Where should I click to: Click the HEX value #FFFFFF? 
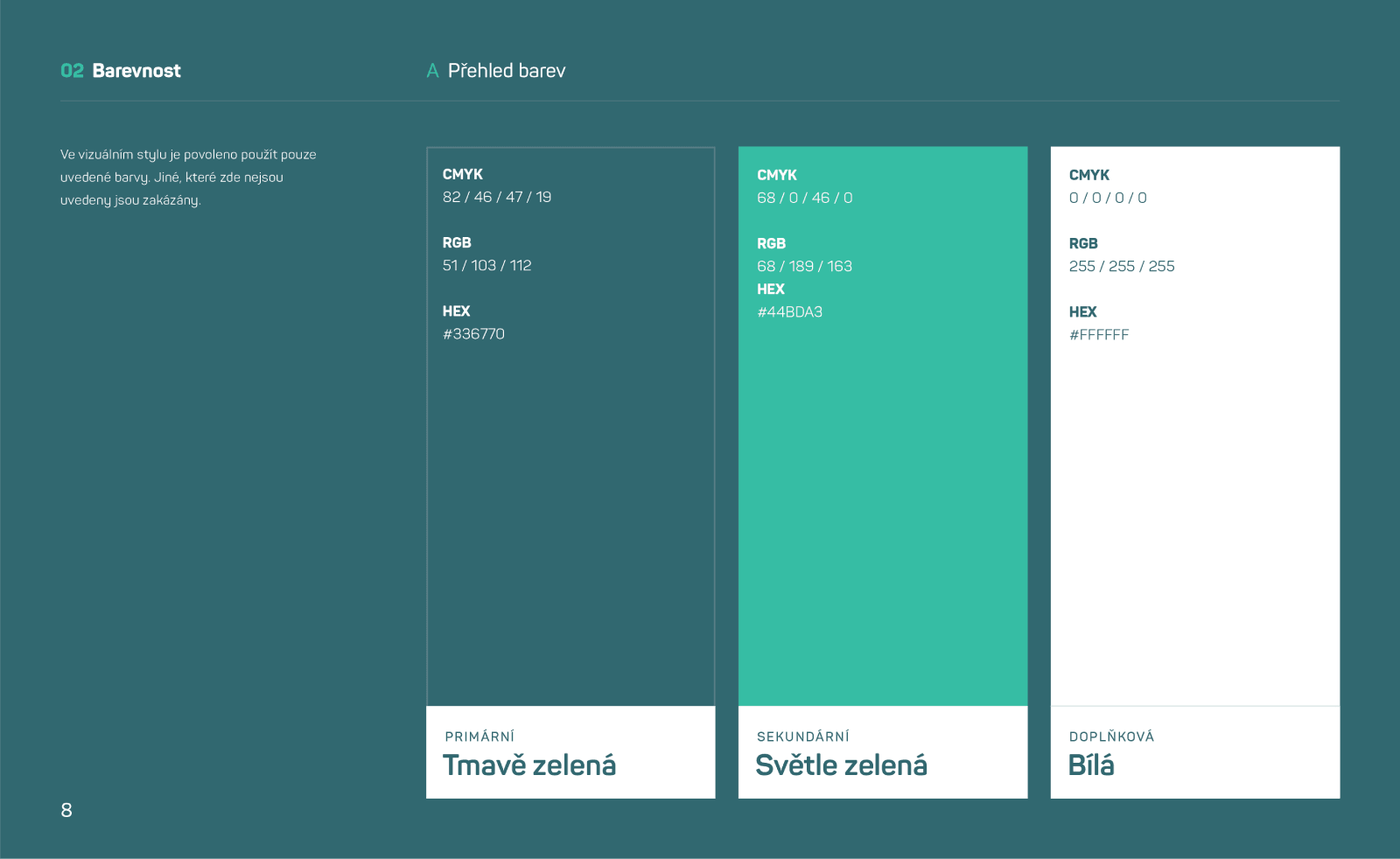point(1099,335)
